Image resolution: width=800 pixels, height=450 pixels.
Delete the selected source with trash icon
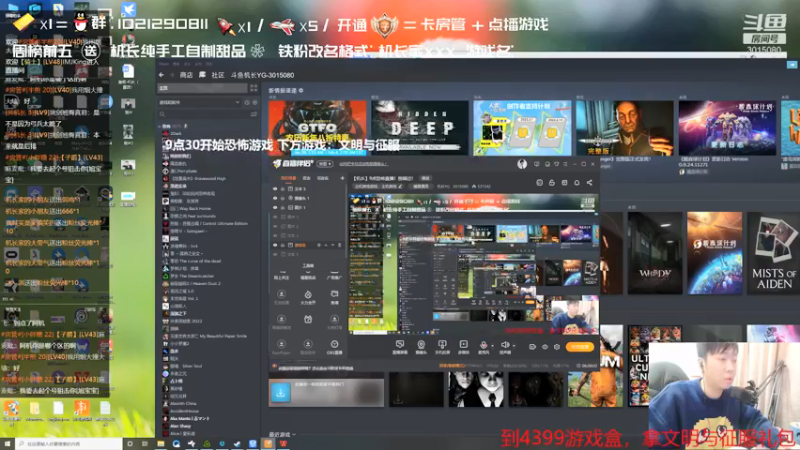point(339,245)
